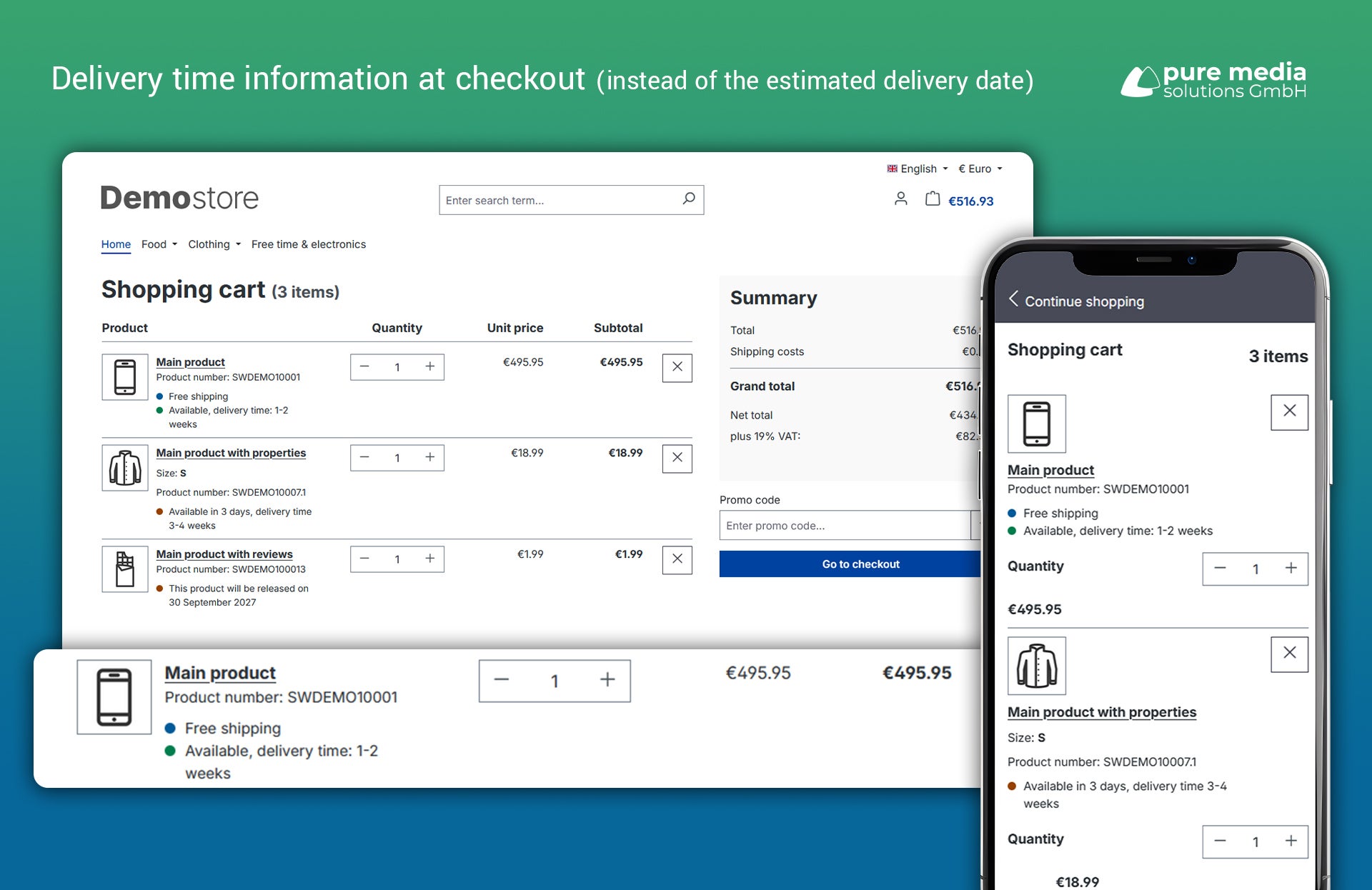Go to the Home navigation item
This screenshot has height=890, width=1372.
tap(116, 244)
